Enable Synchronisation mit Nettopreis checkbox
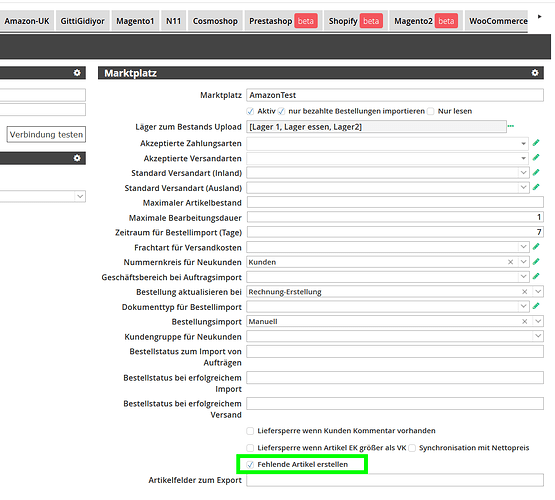Screen dimensions: 555x500 click(x=412, y=448)
